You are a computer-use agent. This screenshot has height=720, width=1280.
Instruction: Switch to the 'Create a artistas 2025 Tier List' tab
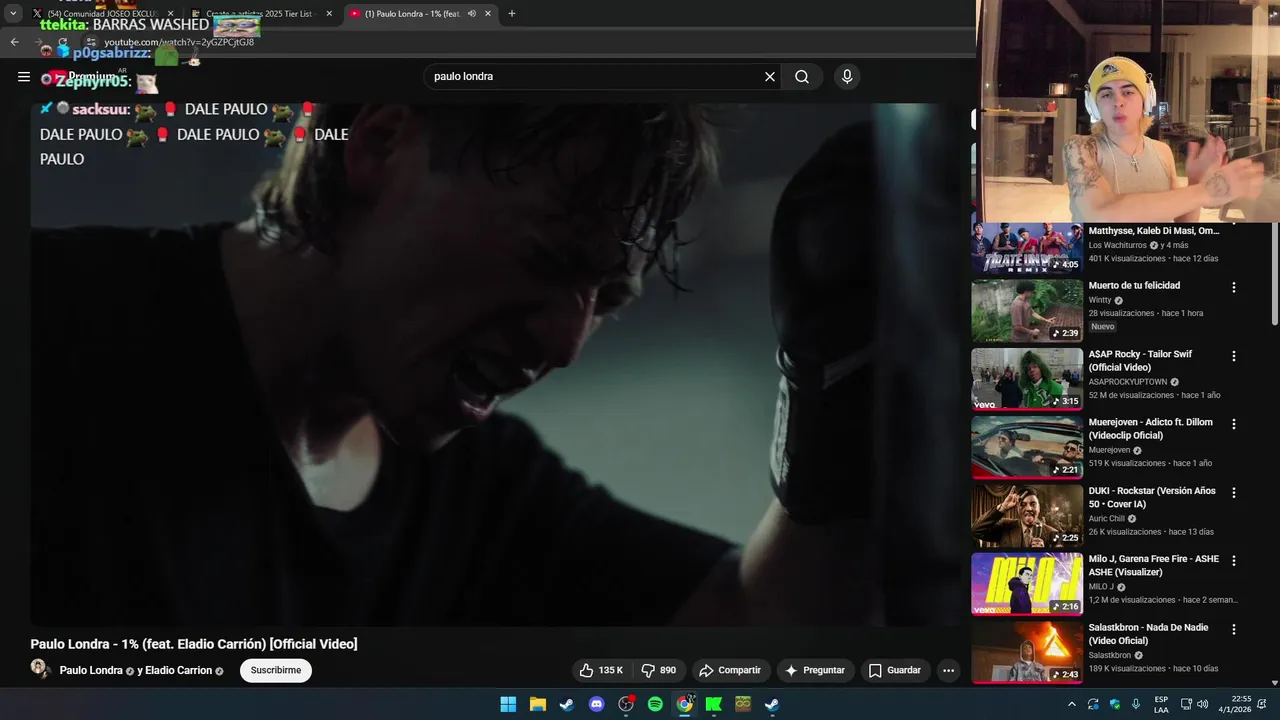260,13
